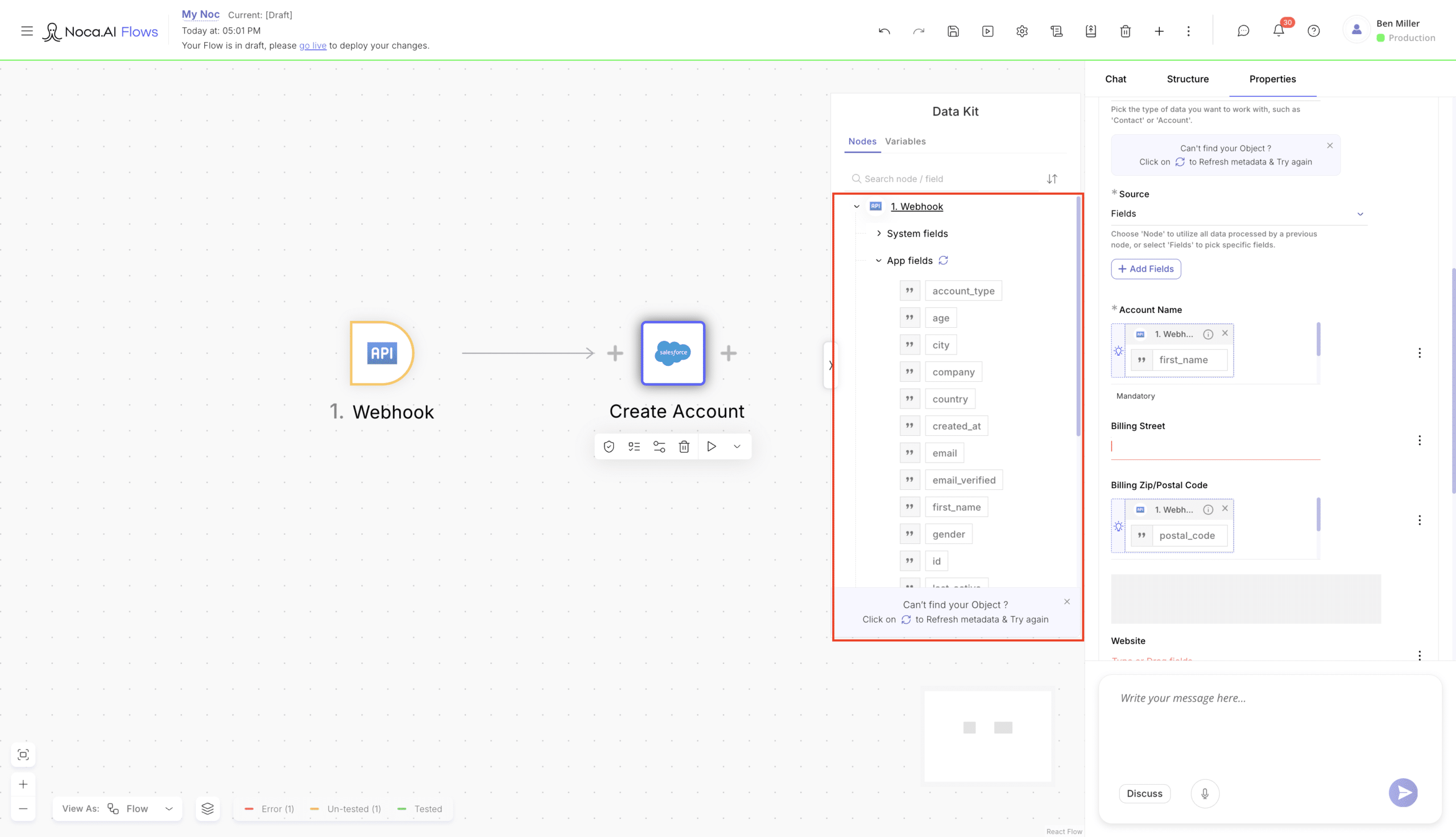Image resolution: width=1456 pixels, height=837 pixels.
Task: Collapse the 1. Webhook tree node
Action: pyautogui.click(x=857, y=207)
